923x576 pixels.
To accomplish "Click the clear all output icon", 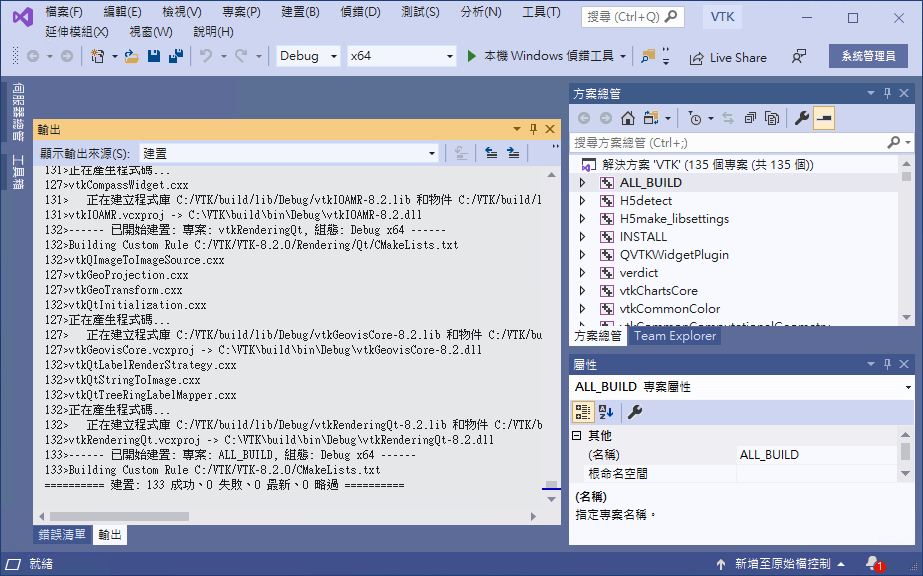I will pyautogui.click(x=461, y=154).
